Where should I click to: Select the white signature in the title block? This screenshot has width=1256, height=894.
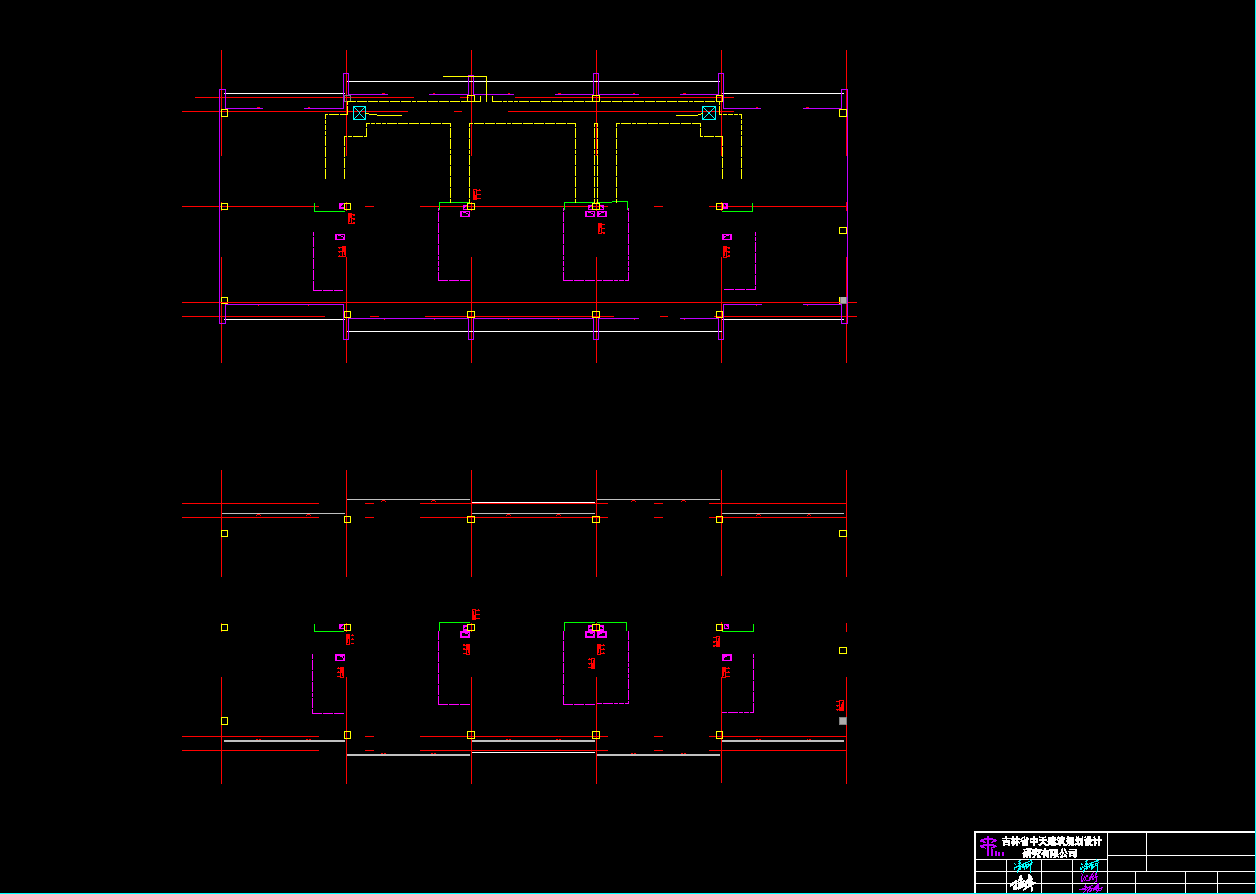click(1022, 883)
